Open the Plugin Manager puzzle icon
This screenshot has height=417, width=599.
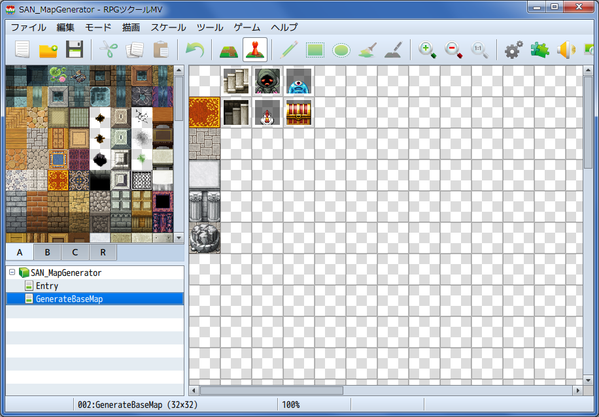pos(540,50)
